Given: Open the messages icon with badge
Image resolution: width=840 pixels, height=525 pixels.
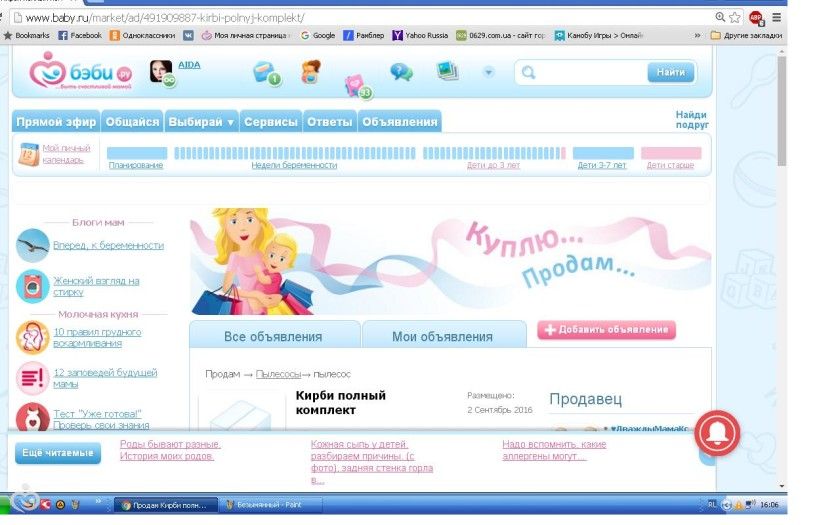Looking at the screenshot, I should point(266,72).
